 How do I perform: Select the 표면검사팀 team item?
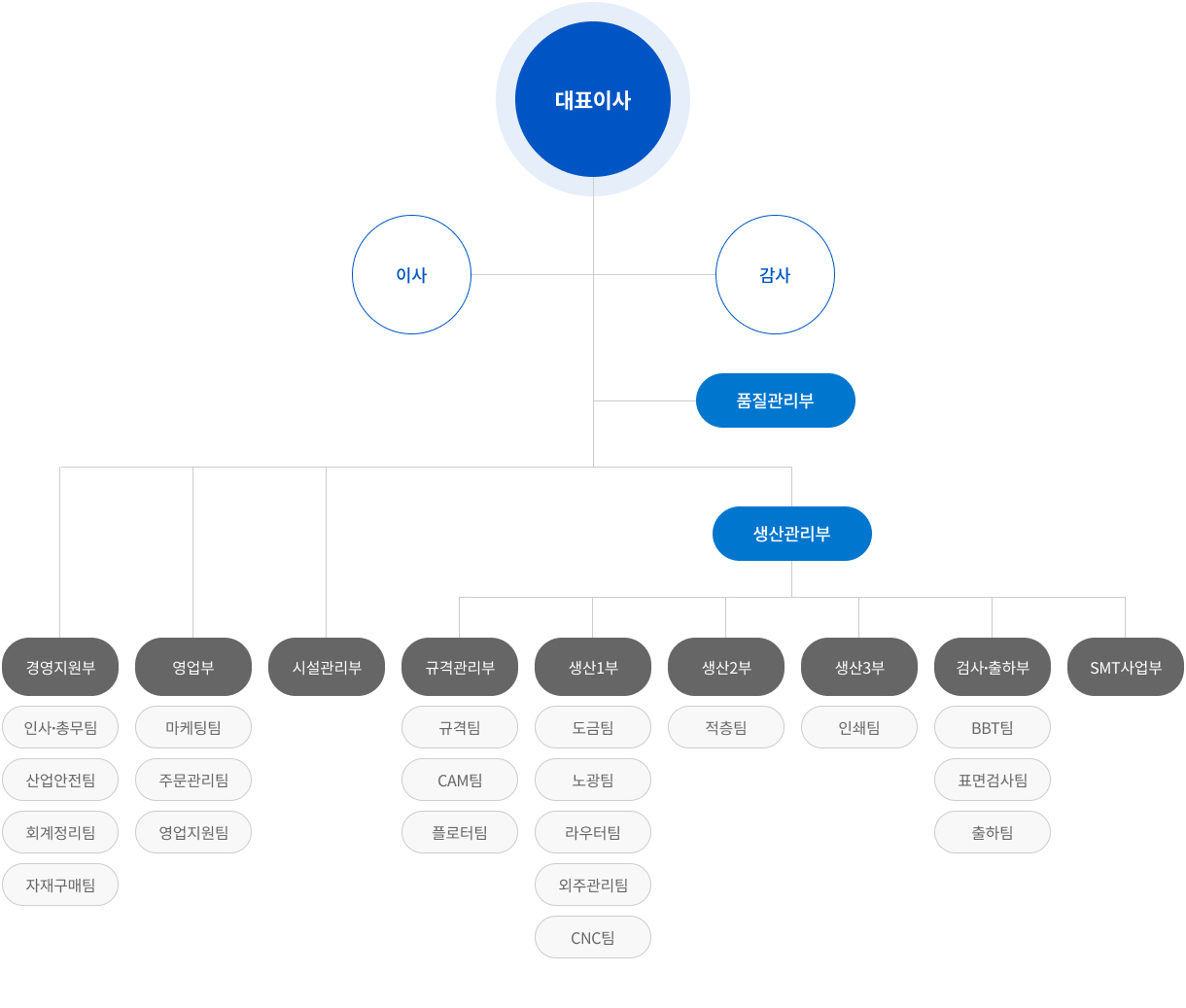coord(993,780)
